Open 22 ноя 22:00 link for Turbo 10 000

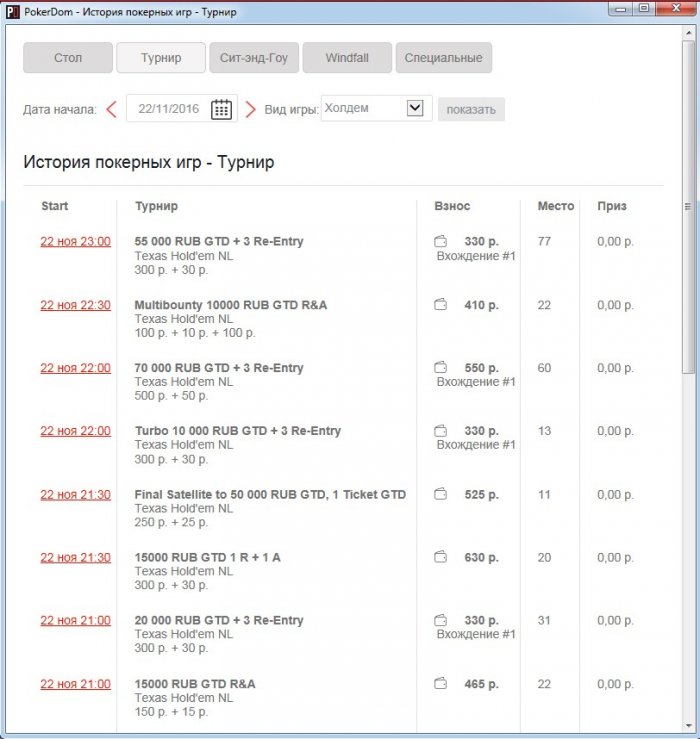coord(75,431)
